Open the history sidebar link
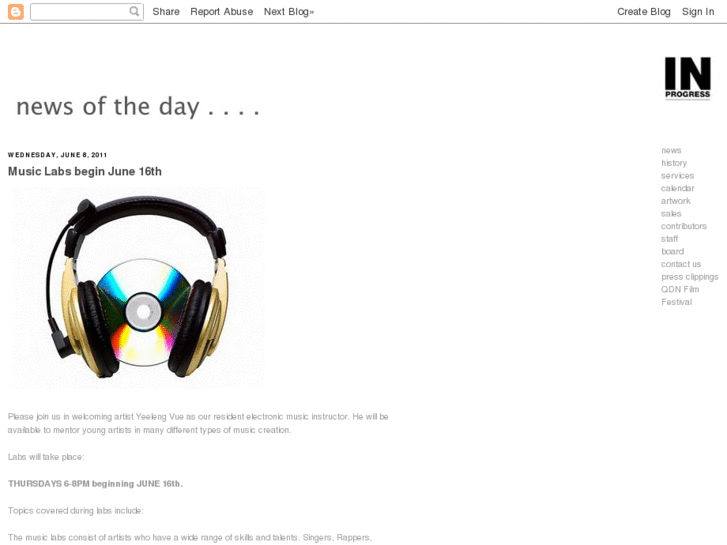 click(x=674, y=163)
